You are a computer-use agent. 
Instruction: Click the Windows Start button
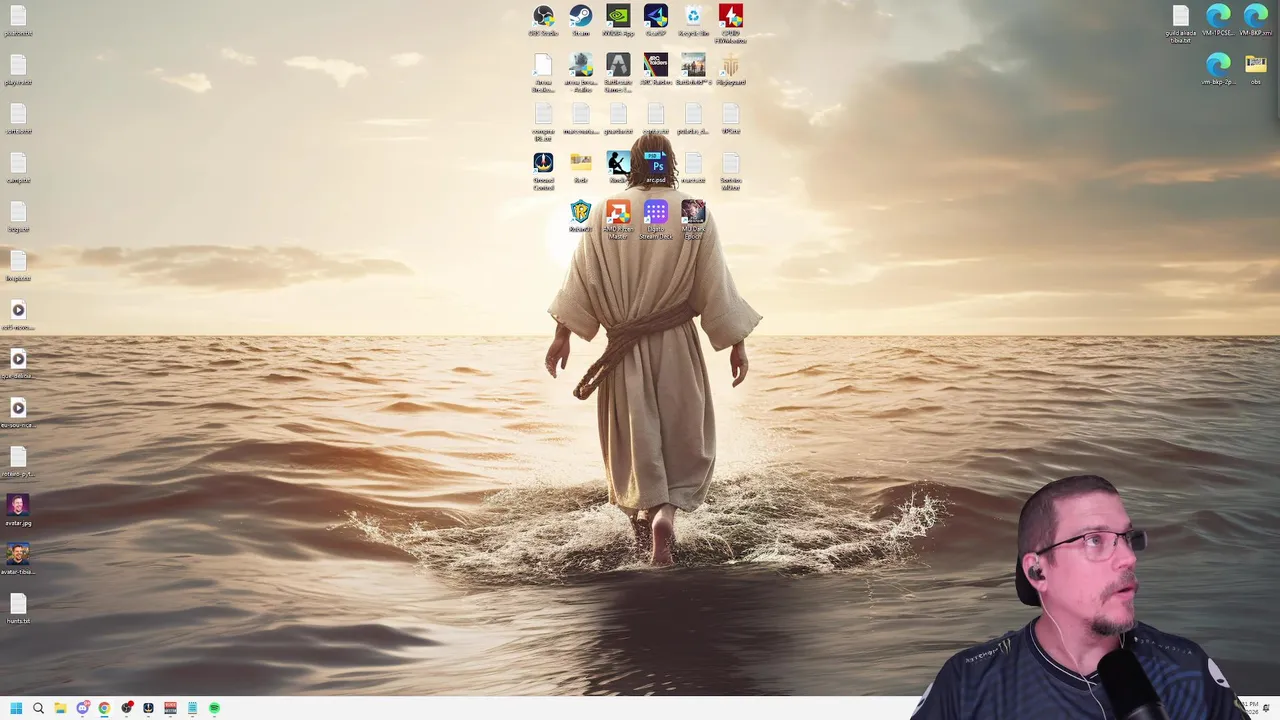point(16,708)
